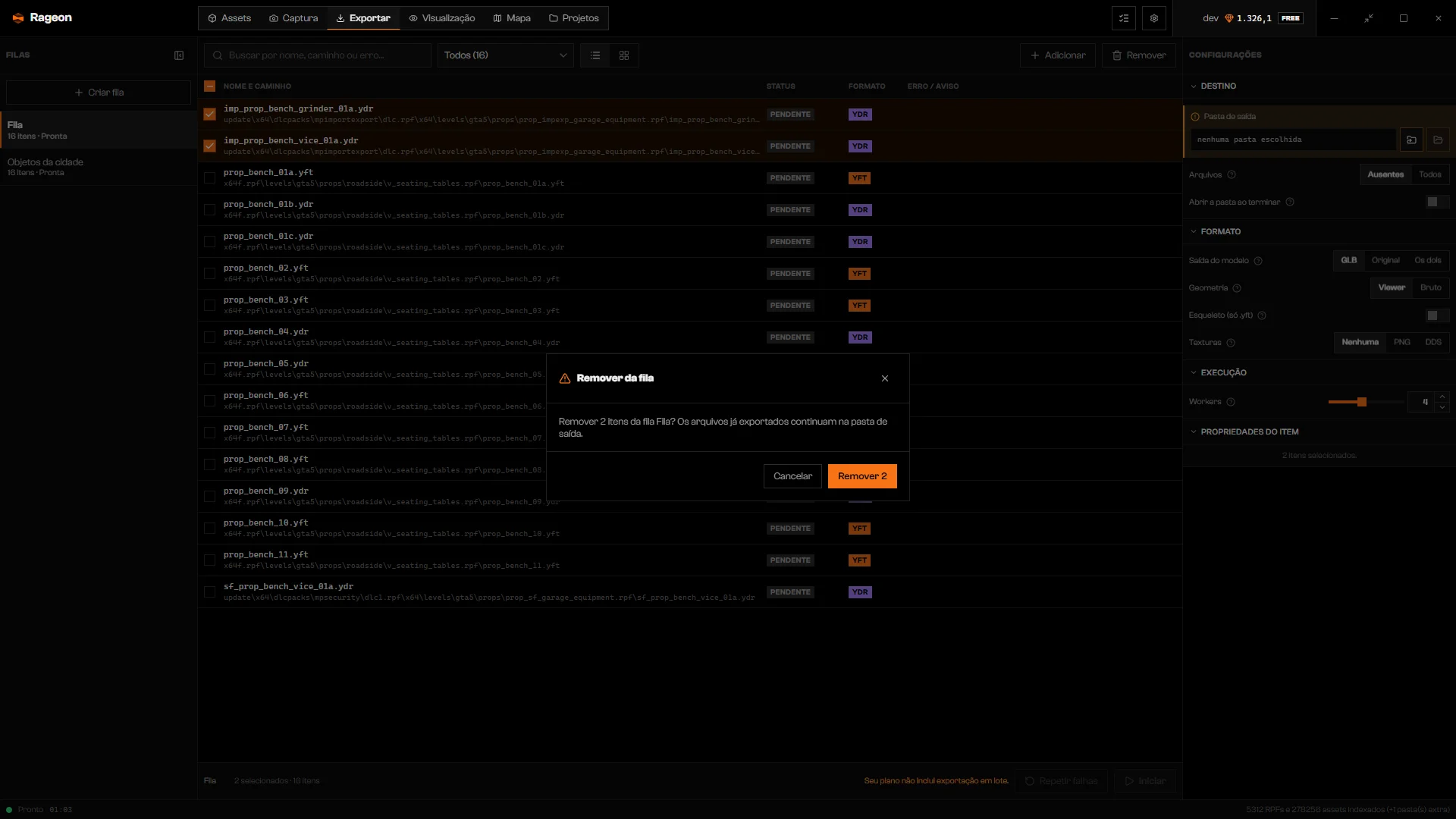The width and height of the screenshot is (1456, 819).
Task: Open settings gear icon in top bar
Action: click(x=1154, y=18)
